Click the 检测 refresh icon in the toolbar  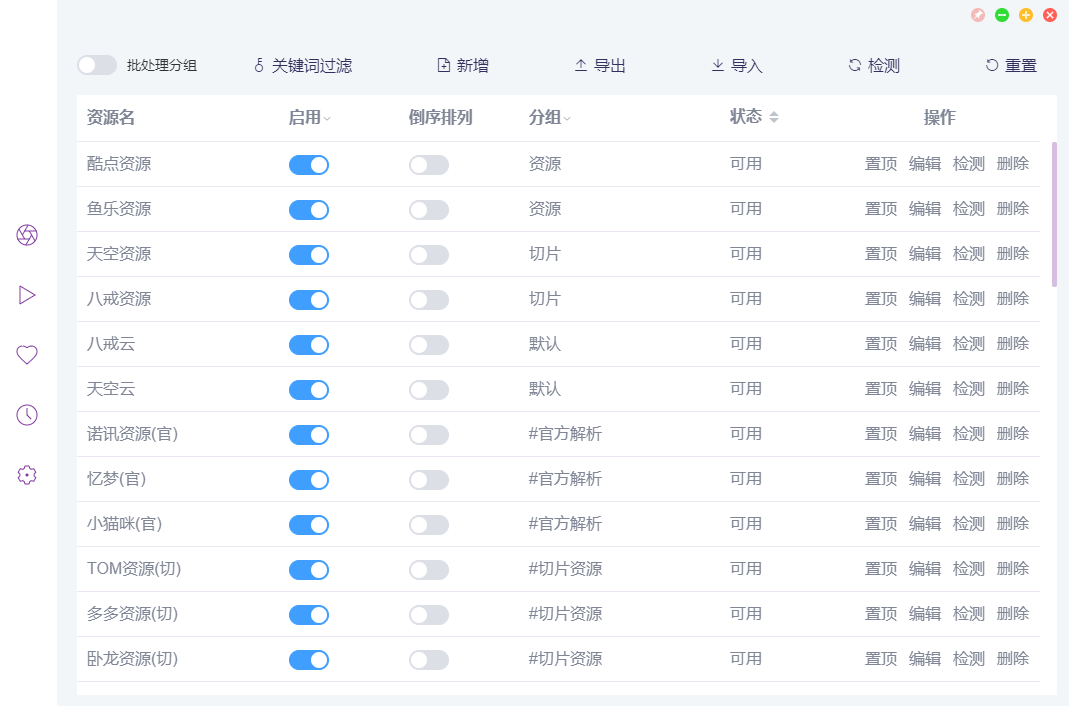(855, 66)
